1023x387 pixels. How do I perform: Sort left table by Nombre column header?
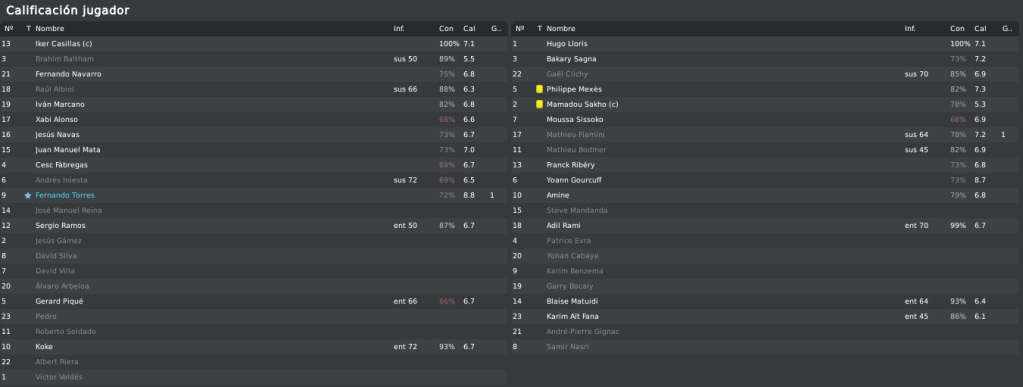click(x=50, y=29)
